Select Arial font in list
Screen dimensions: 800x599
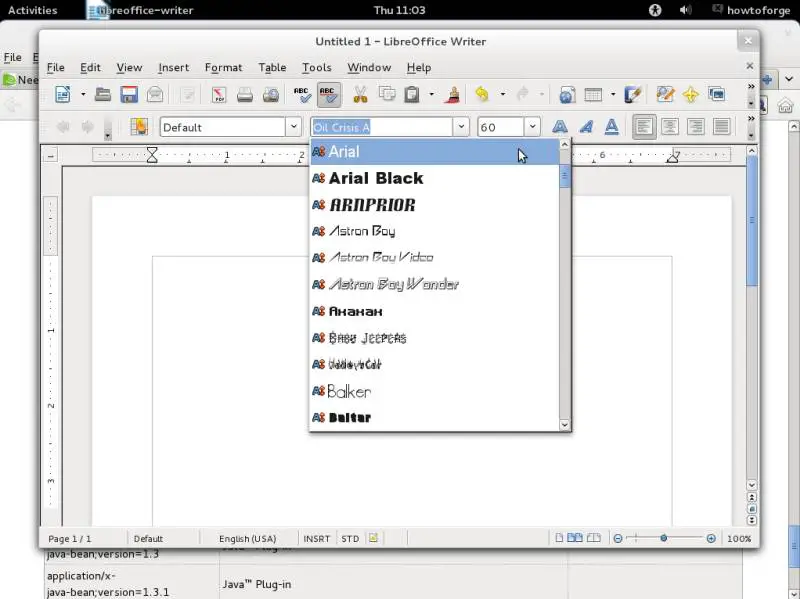pyautogui.click(x=435, y=152)
